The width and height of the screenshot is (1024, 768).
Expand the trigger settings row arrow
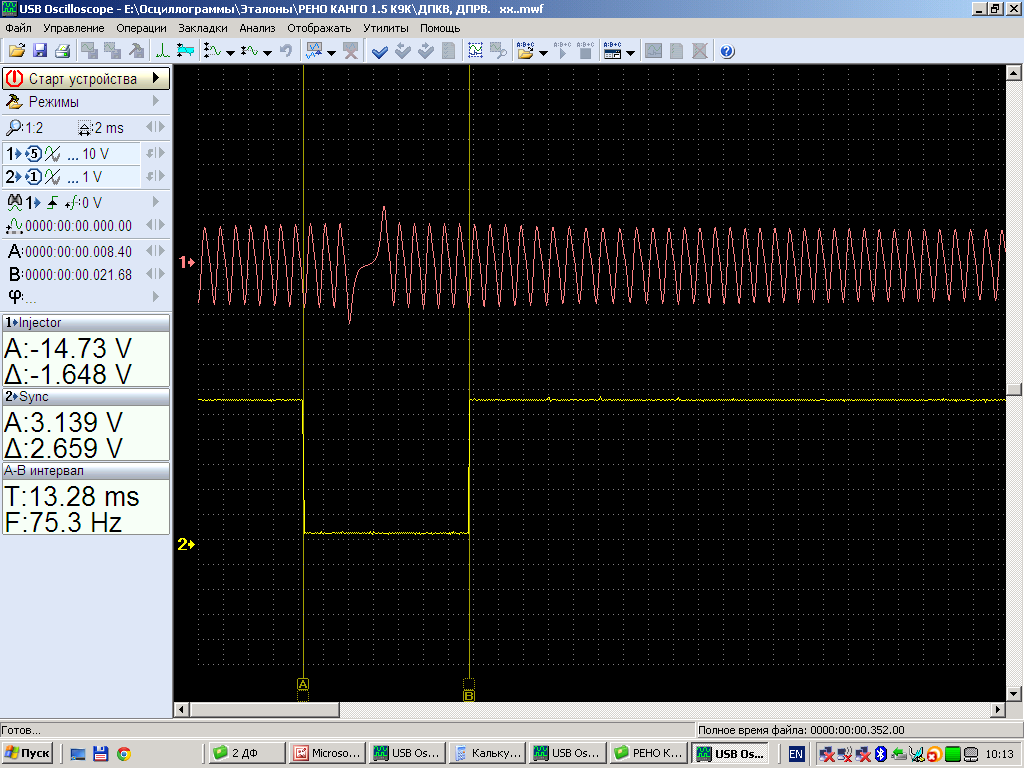[155, 202]
